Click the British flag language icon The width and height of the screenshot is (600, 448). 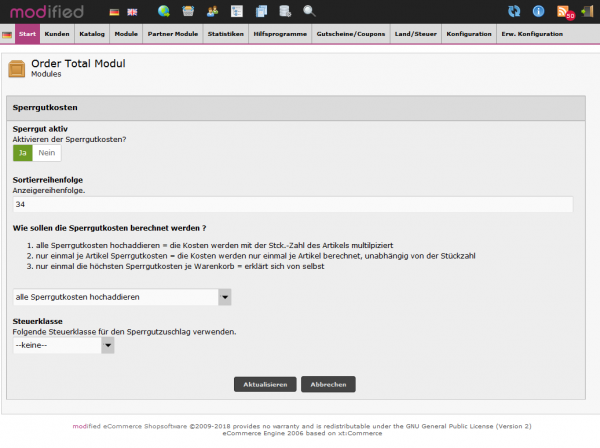point(133,12)
